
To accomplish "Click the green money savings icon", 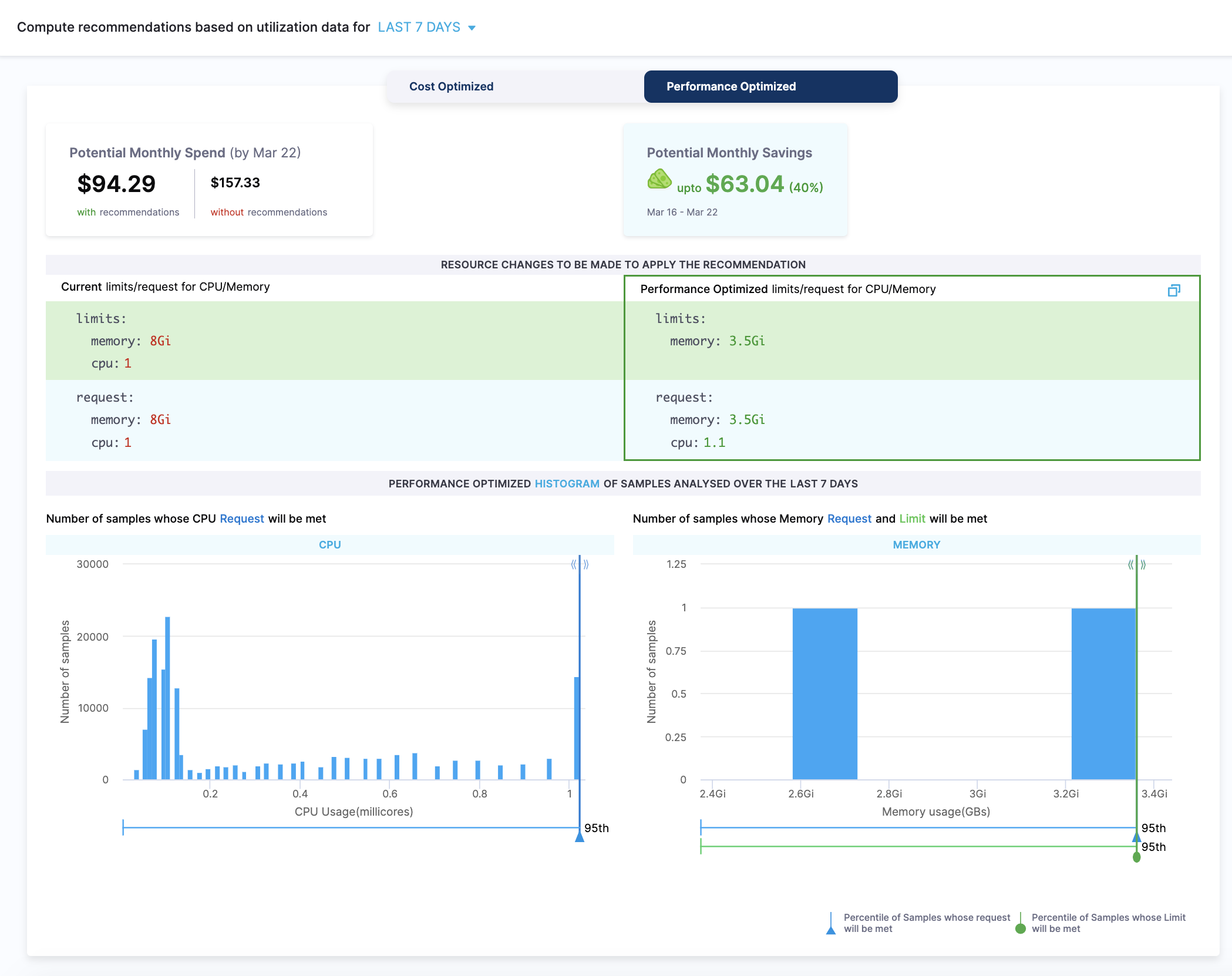I will coord(659,180).
